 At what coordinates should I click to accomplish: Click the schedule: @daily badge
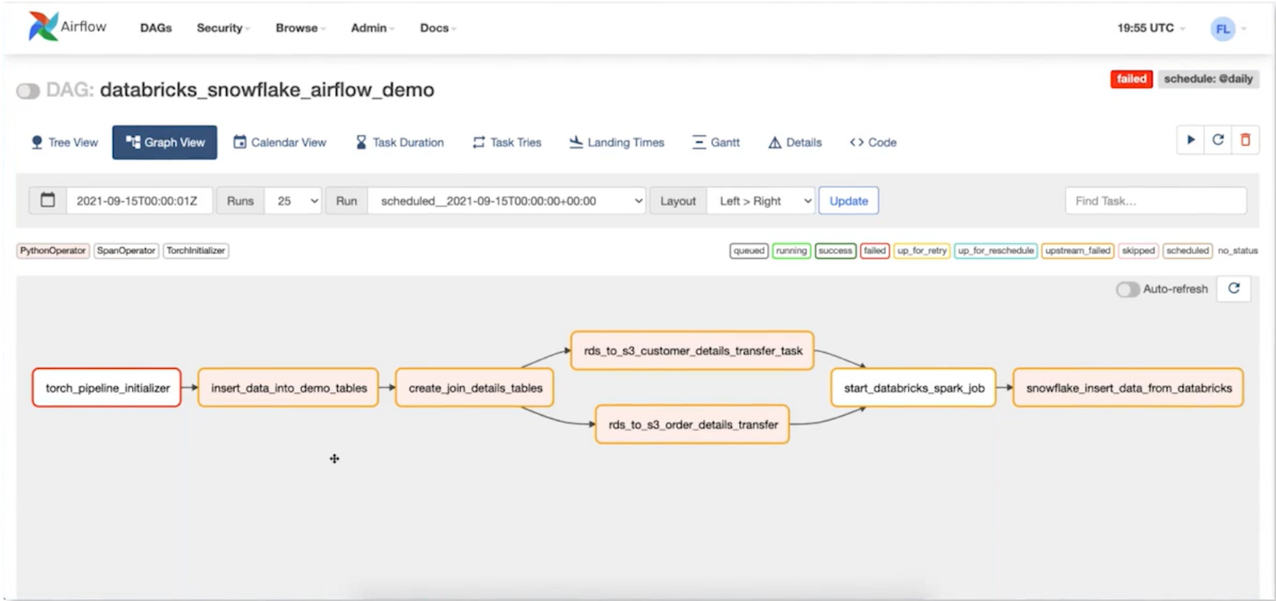coord(1207,79)
